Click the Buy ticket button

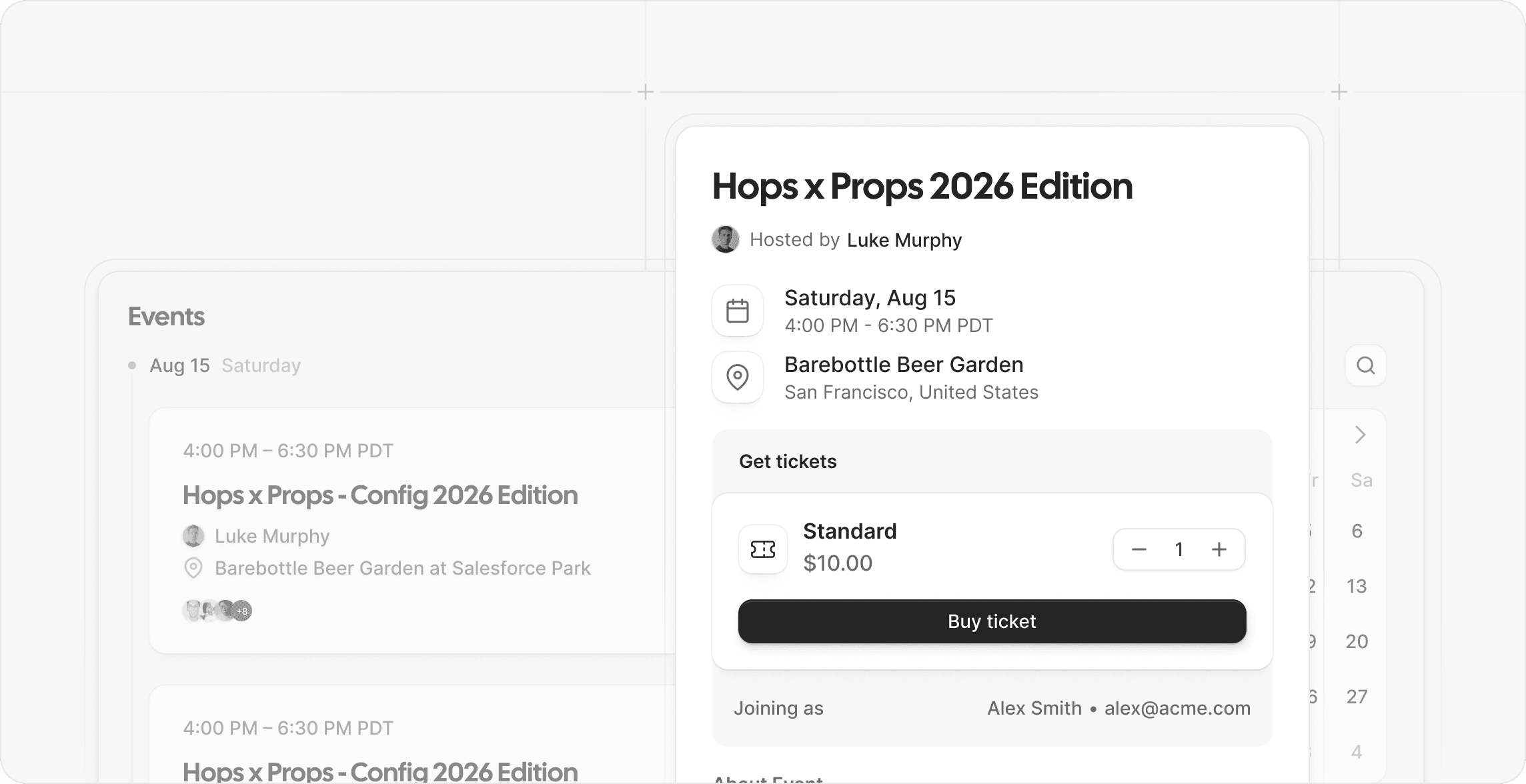click(x=992, y=621)
